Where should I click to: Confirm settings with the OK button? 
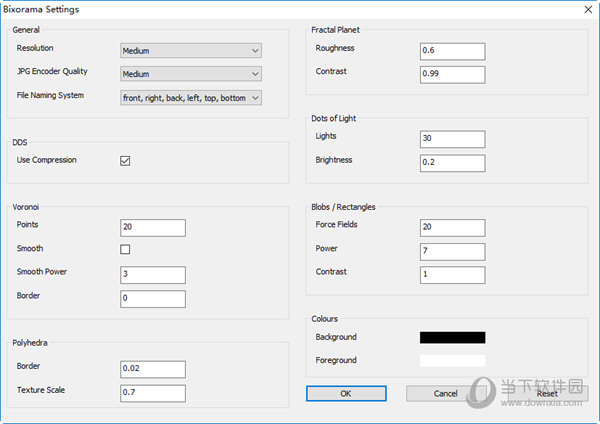click(346, 393)
